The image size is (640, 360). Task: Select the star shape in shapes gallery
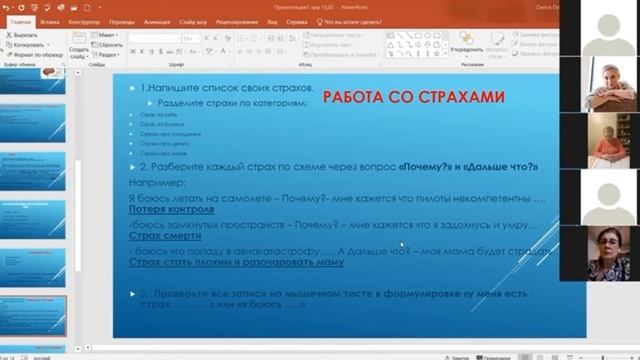[x=436, y=53]
